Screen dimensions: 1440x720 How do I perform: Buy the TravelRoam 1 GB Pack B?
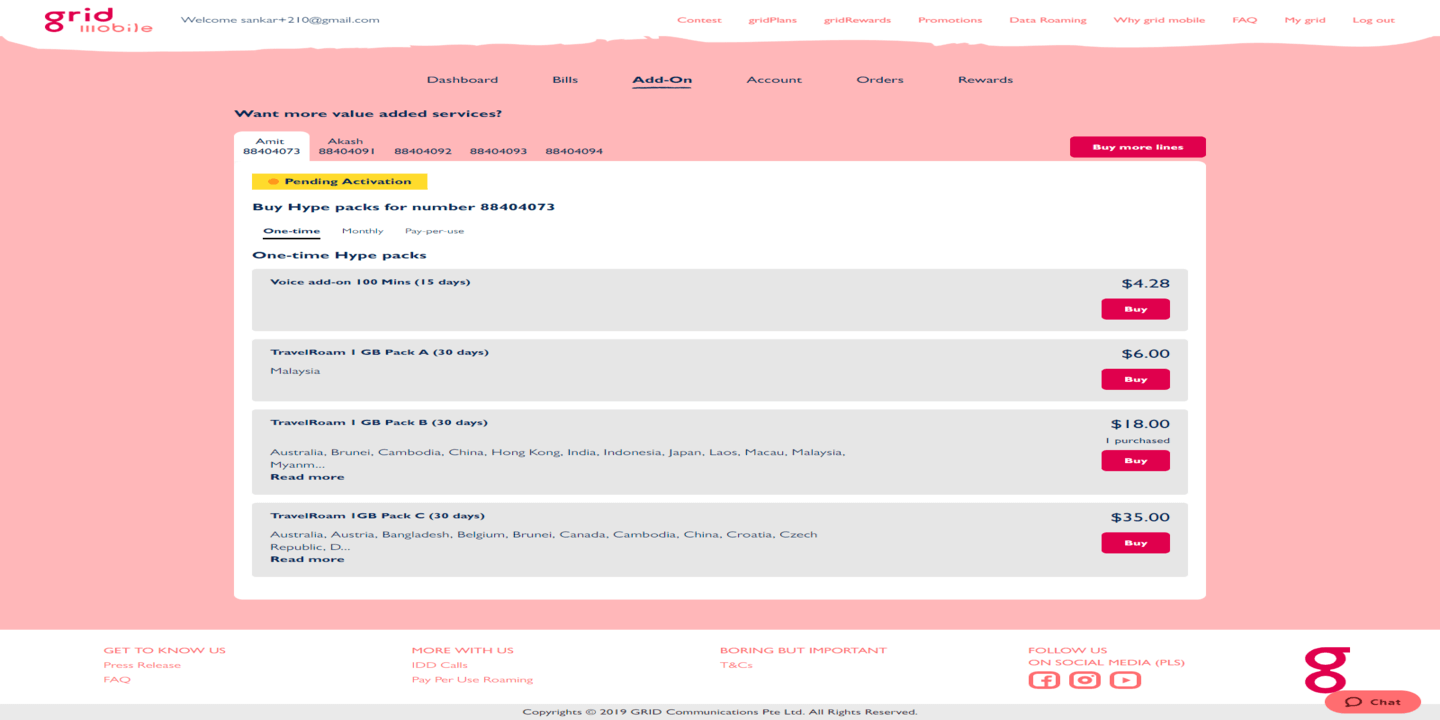1135,461
